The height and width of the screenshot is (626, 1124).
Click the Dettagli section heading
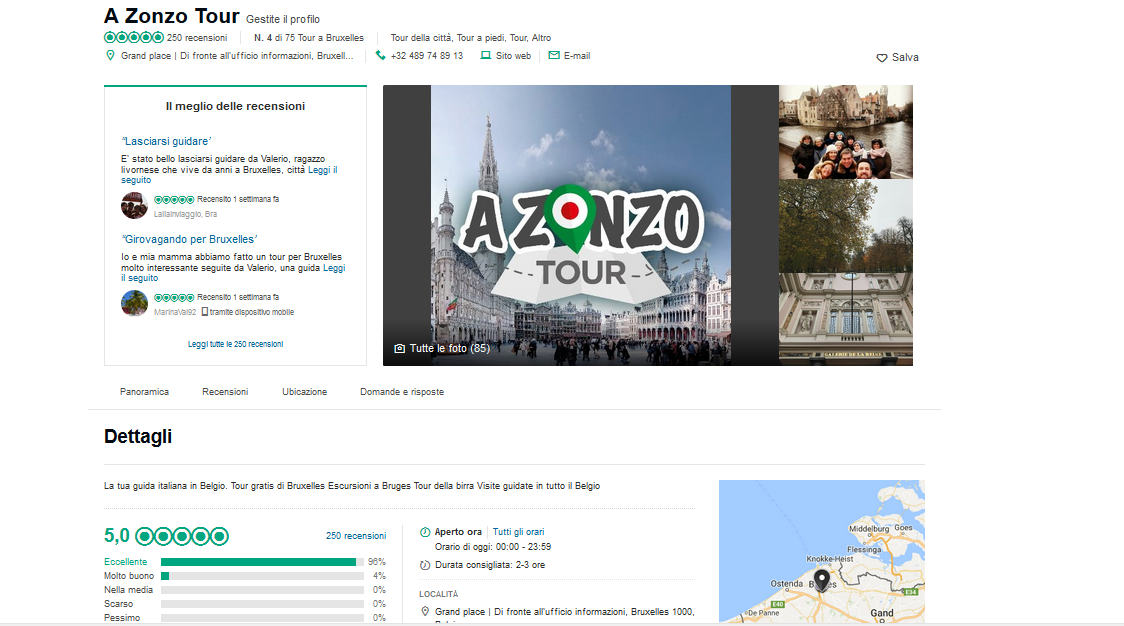(138, 437)
